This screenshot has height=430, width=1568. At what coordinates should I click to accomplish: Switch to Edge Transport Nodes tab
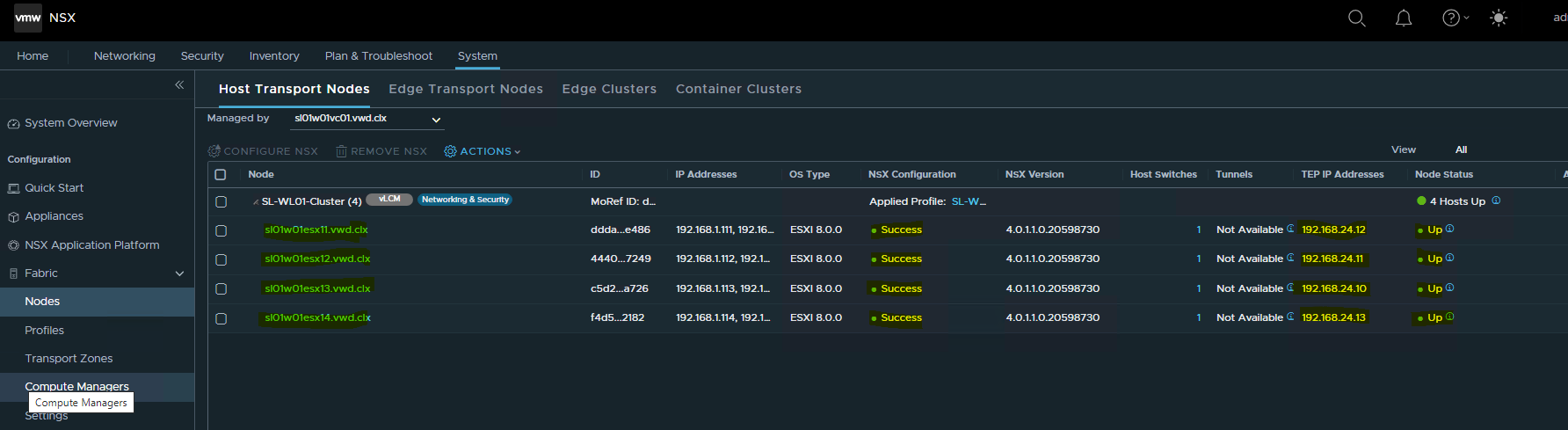tap(466, 89)
